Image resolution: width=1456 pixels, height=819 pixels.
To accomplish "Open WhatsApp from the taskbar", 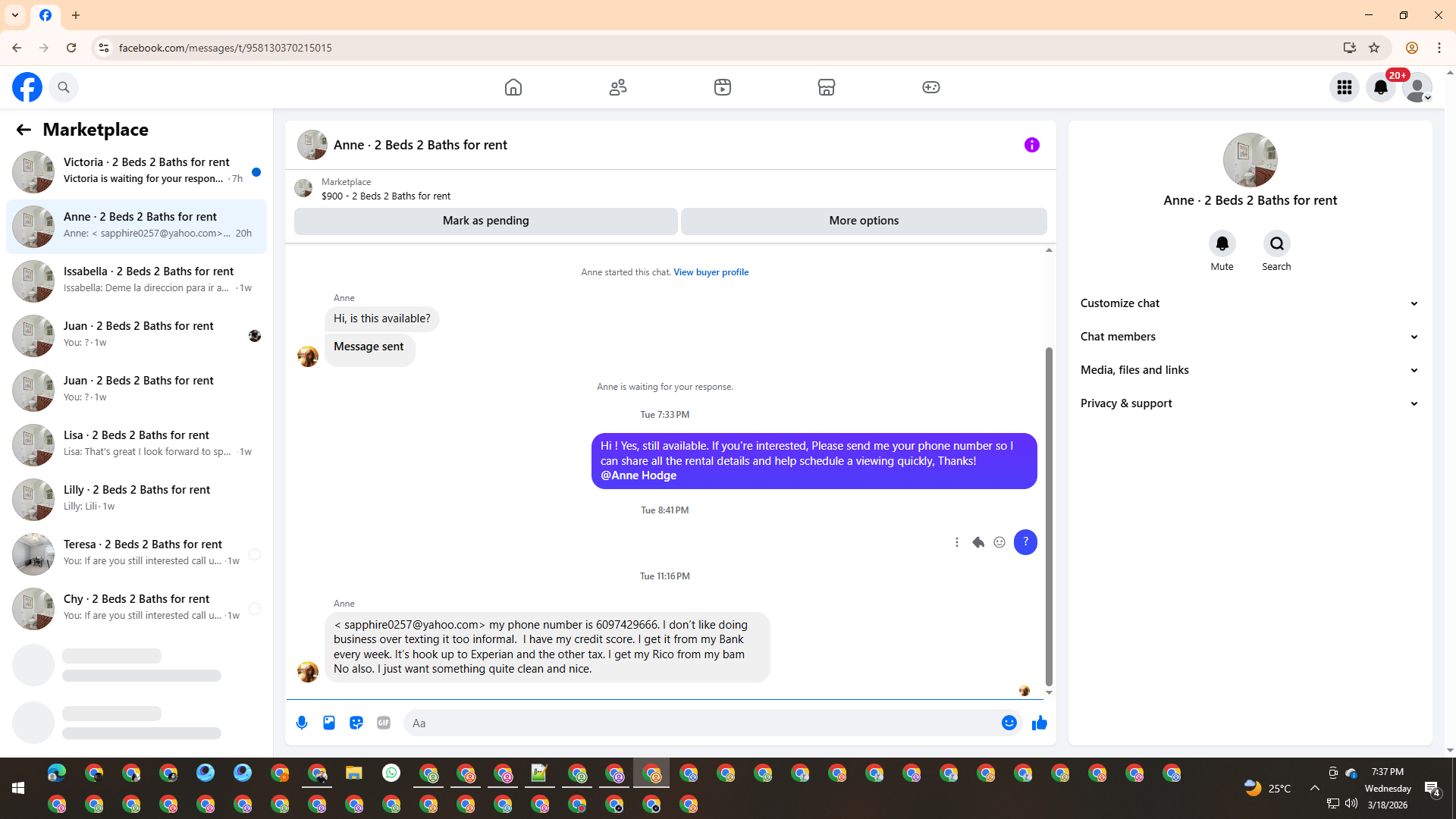I will coord(391,773).
